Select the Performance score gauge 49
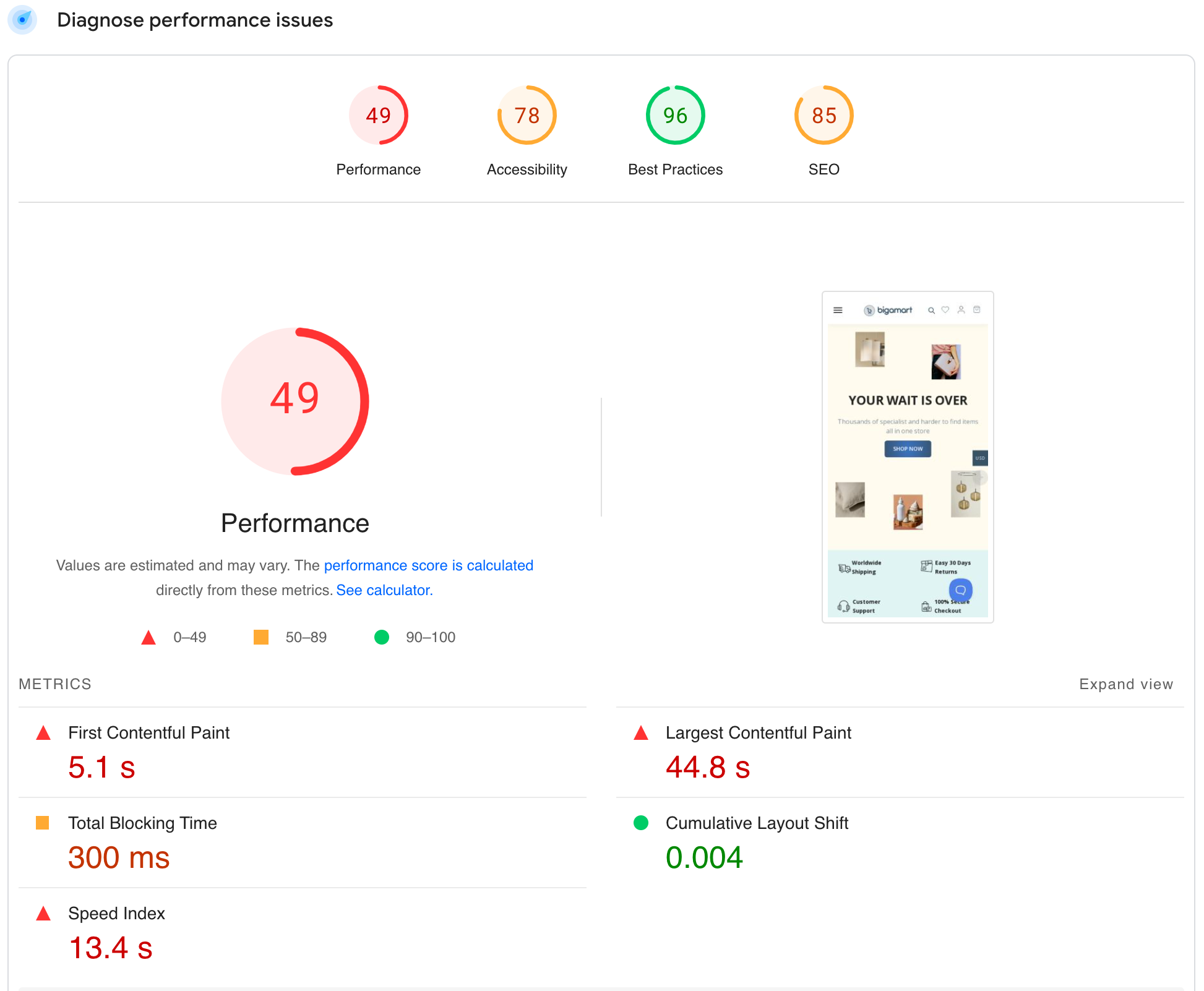 (x=378, y=115)
